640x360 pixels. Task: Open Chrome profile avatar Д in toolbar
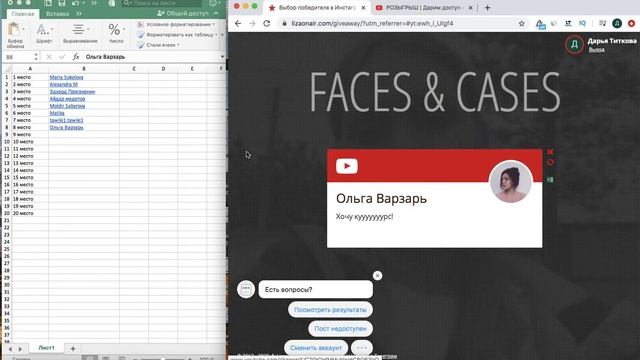617,24
